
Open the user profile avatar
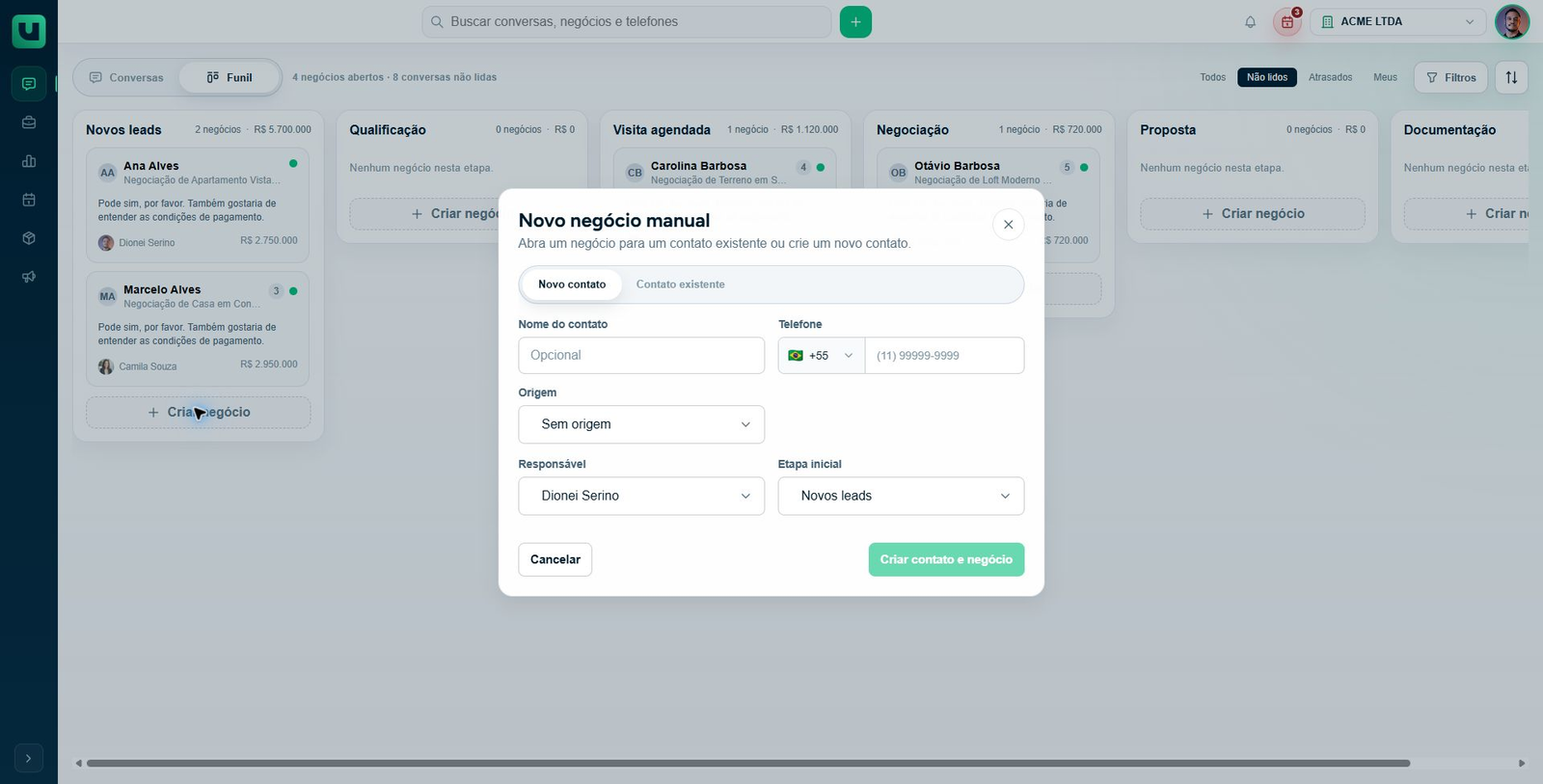click(1512, 22)
